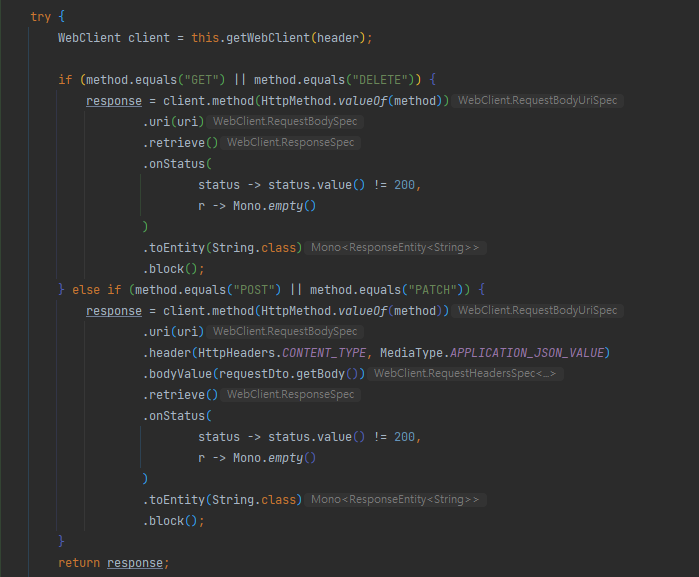699x577 pixels.
Task: Click the WebClient.RequestHeadersSpec<...> inlay hint
Action: click(x=465, y=374)
